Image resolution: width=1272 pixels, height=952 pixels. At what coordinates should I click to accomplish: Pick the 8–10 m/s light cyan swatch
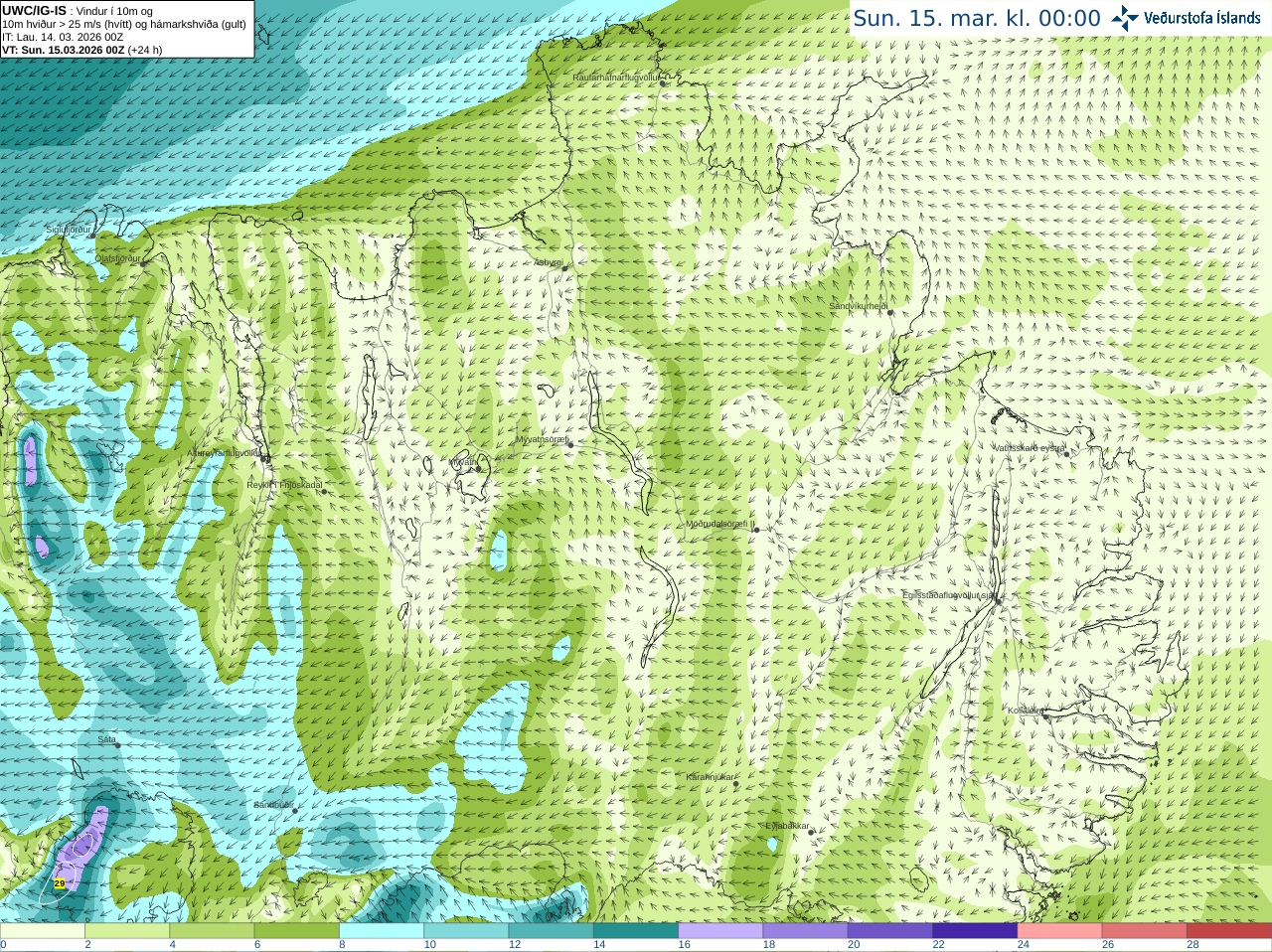pyautogui.click(x=382, y=931)
